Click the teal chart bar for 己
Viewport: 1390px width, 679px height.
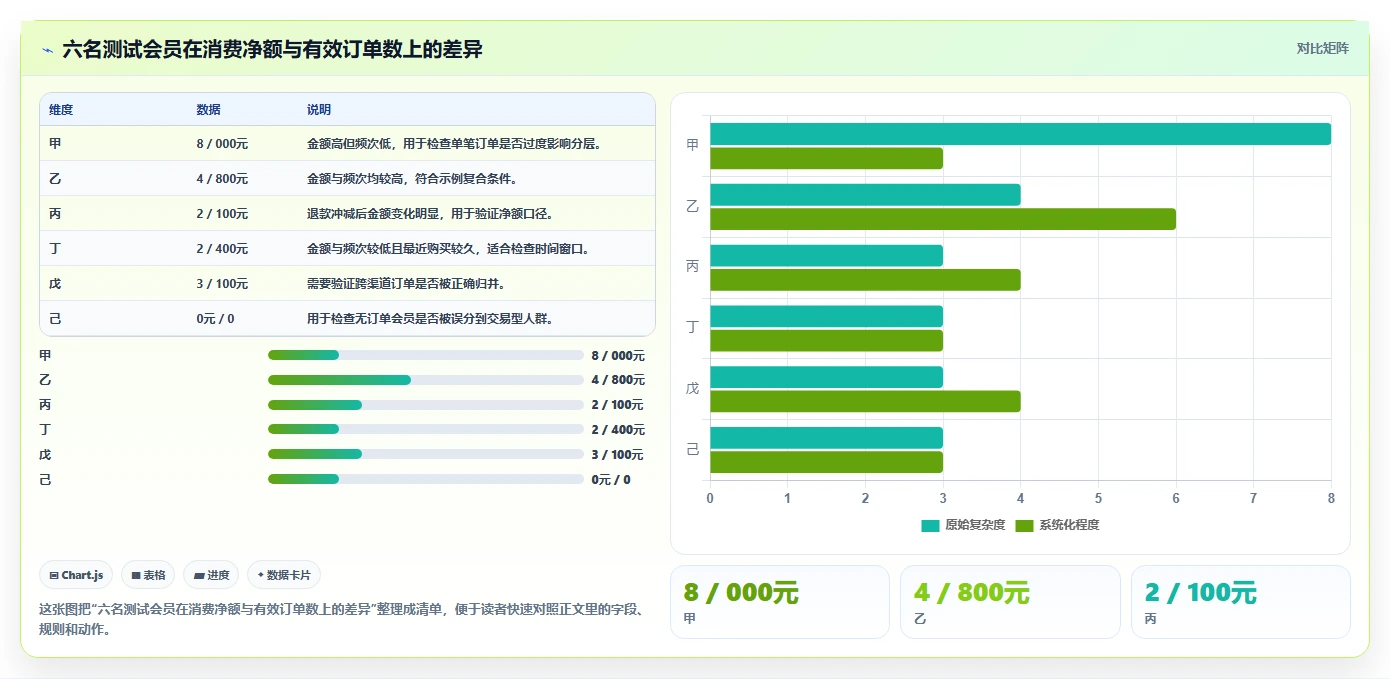(826, 438)
